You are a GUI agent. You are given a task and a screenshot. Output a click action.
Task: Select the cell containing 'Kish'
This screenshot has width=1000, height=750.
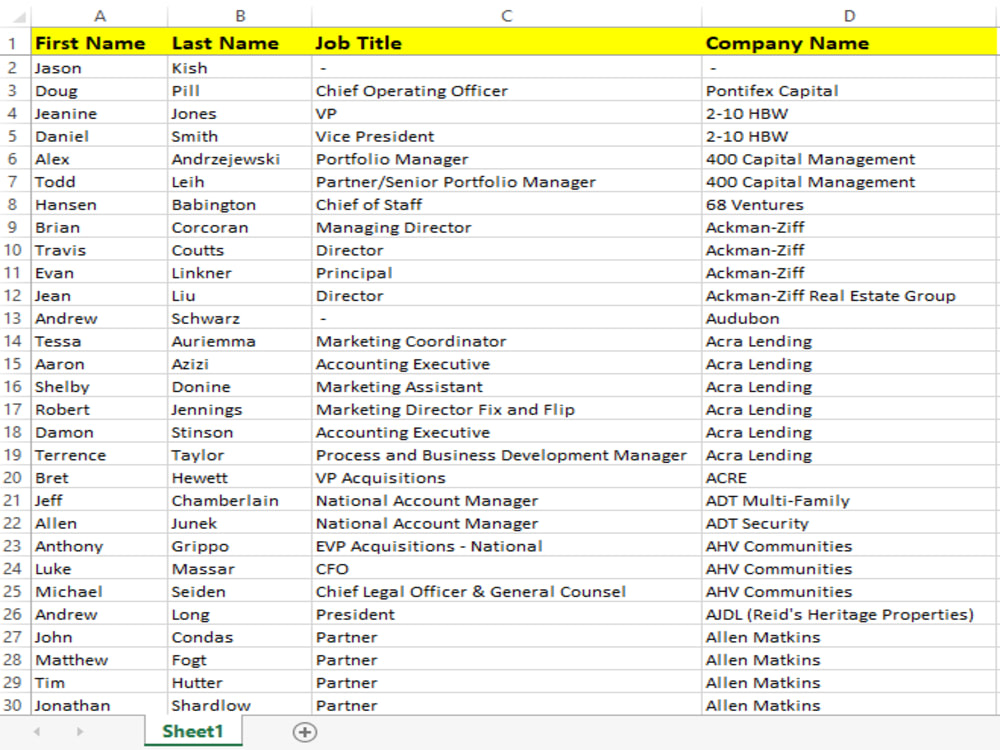pyautogui.click(x=240, y=68)
